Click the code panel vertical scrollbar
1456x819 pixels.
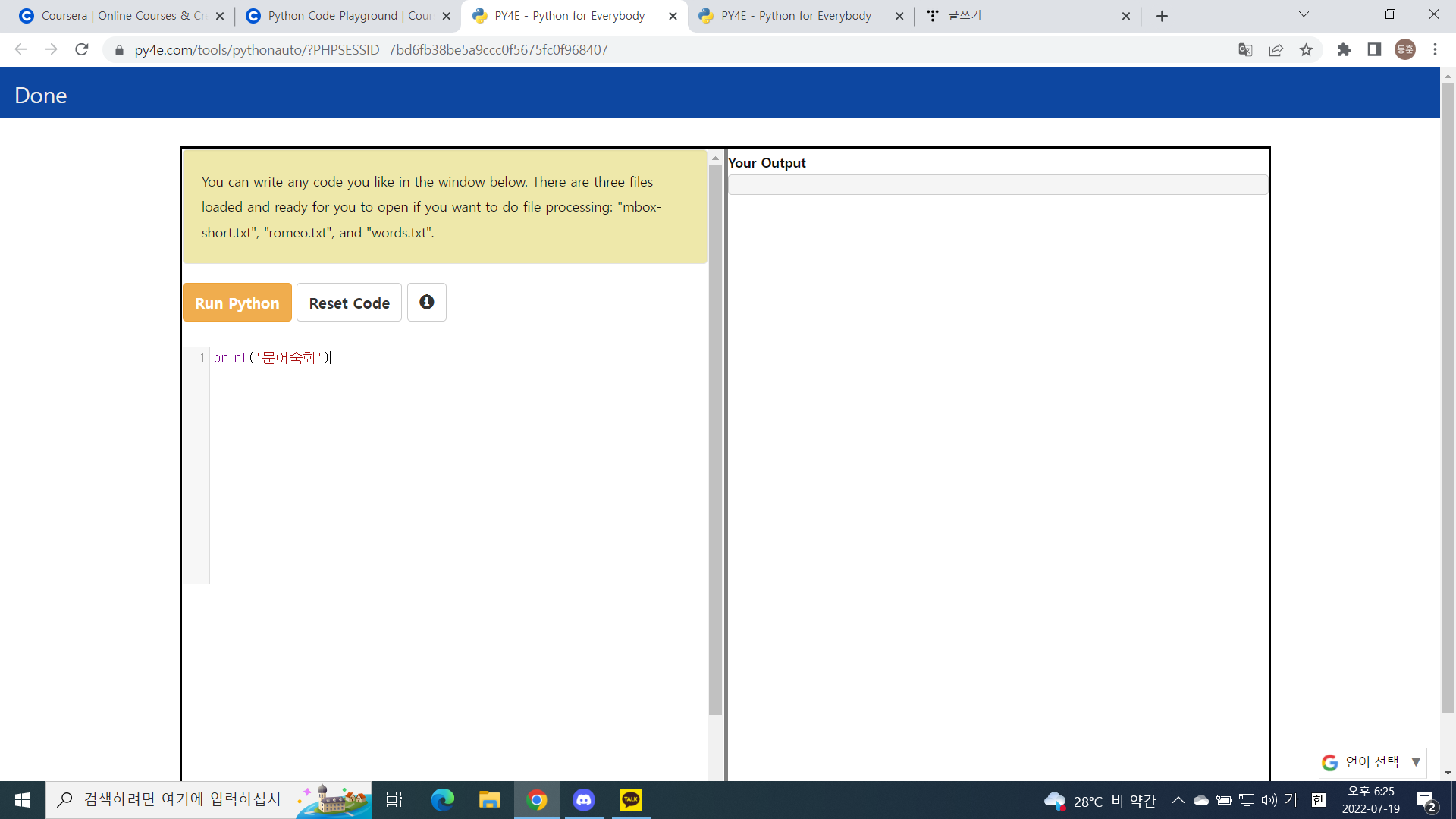(x=715, y=440)
